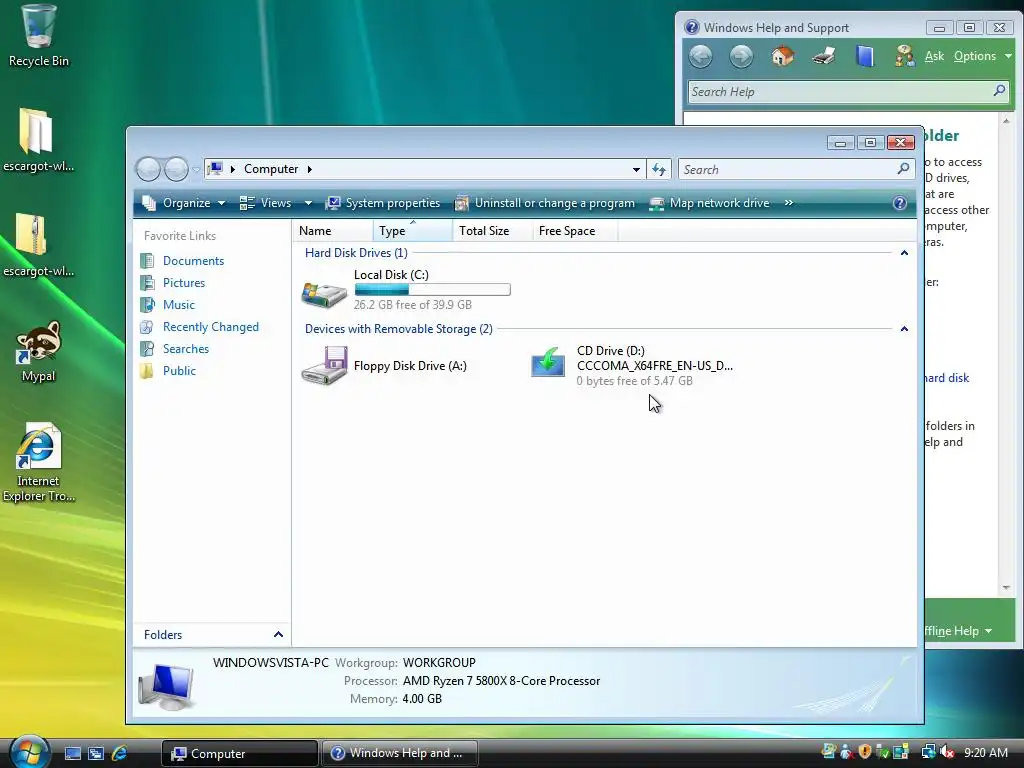Click System properties in toolbar
Viewport: 1024px width, 768px height.
click(x=383, y=203)
